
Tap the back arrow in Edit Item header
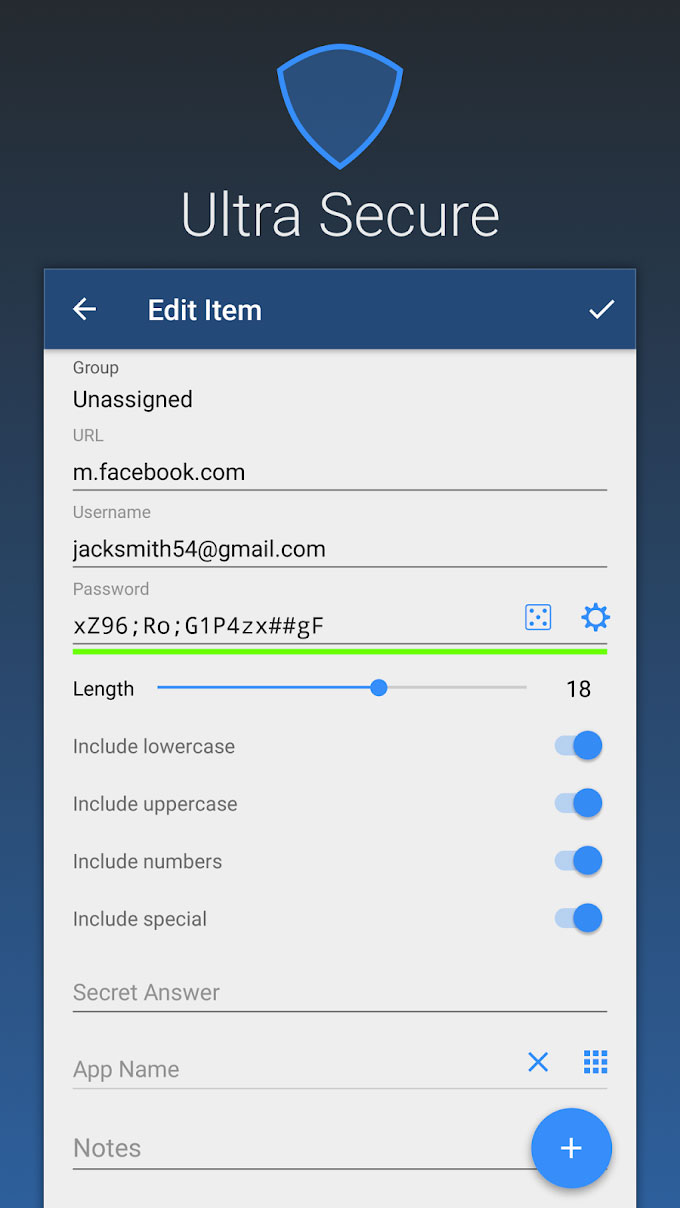click(x=85, y=310)
